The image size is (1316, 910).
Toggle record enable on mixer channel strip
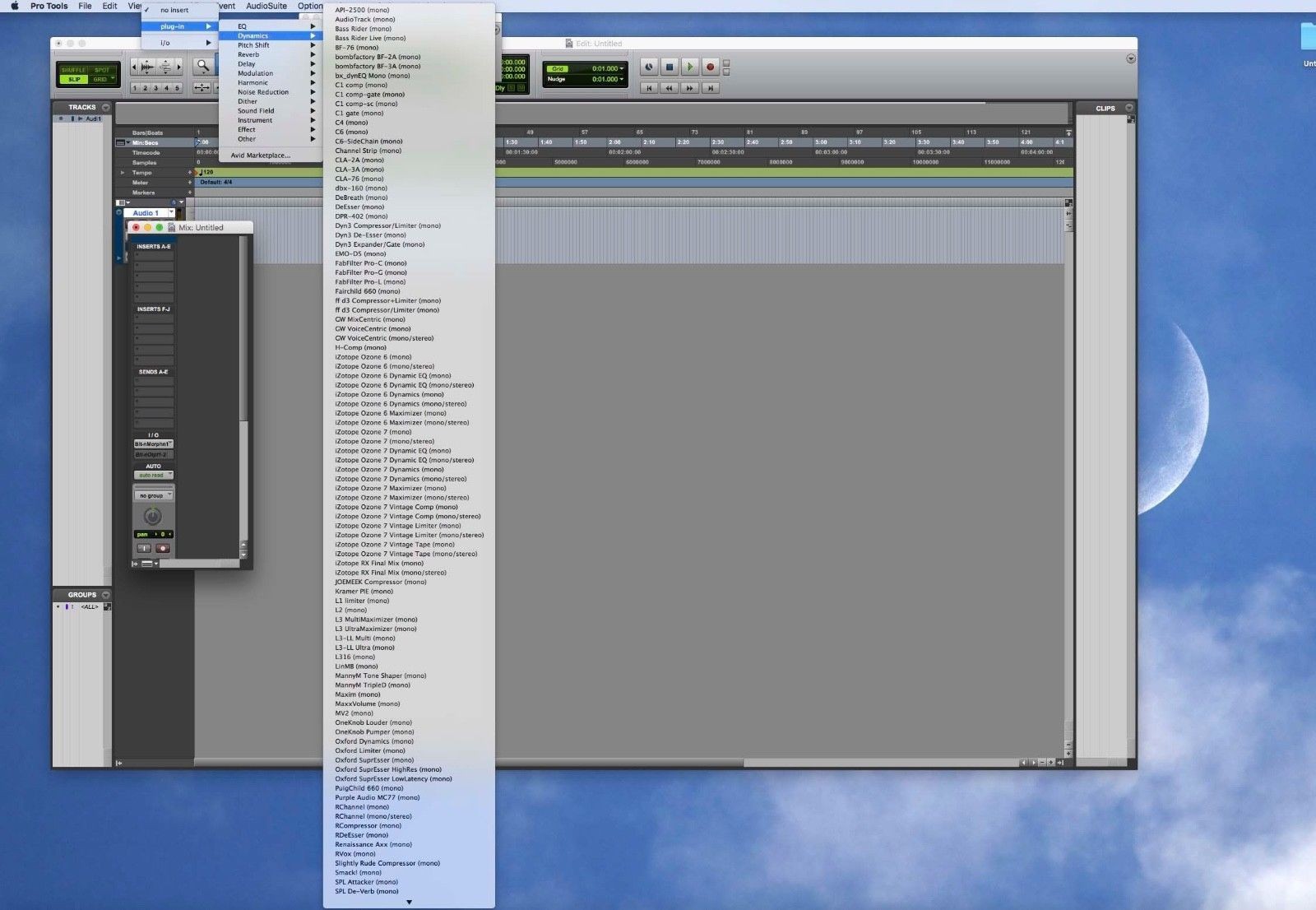pyautogui.click(x=163, y=548)
